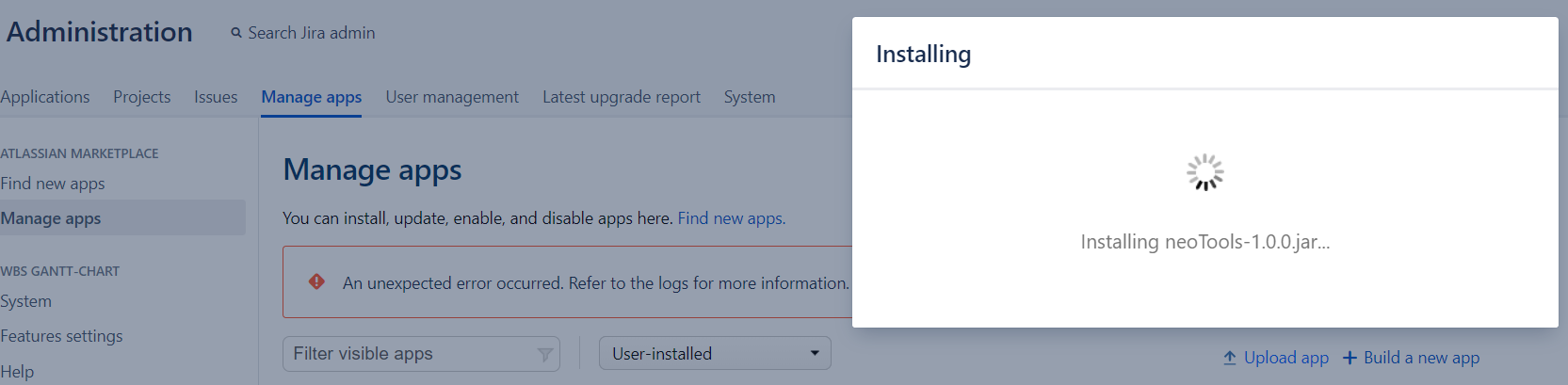The height and width of the screenshot is (385, 1568).
Task: Click the Administration heading
Action: coord(99,32)
